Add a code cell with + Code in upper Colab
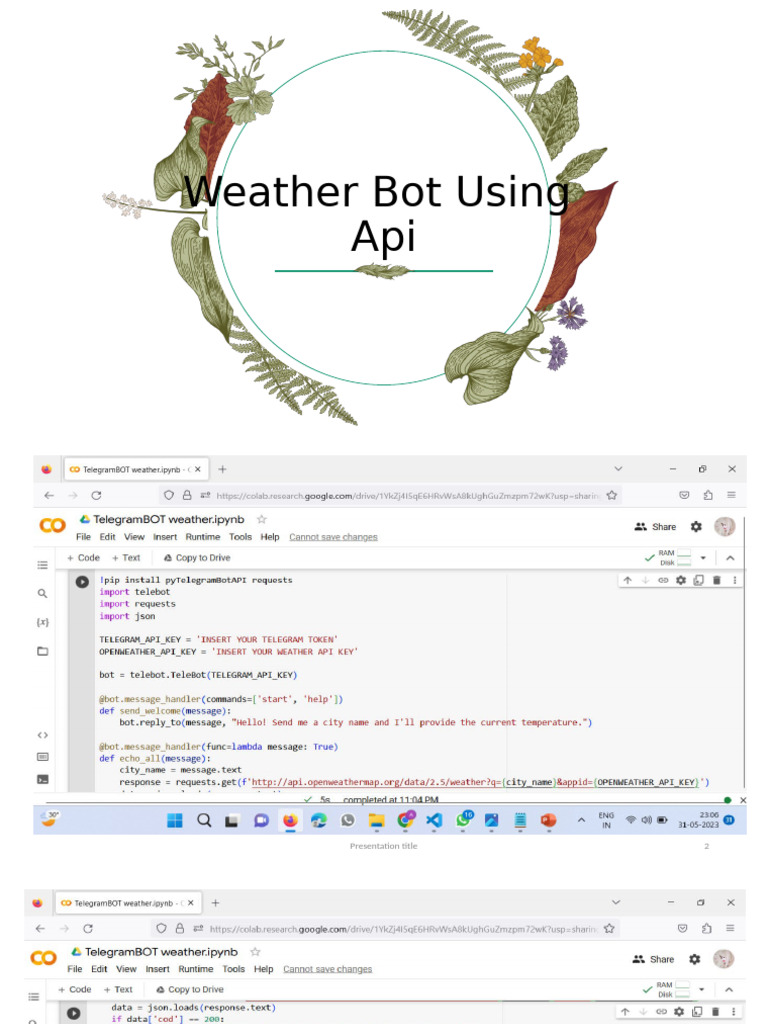 coord(84,558)
